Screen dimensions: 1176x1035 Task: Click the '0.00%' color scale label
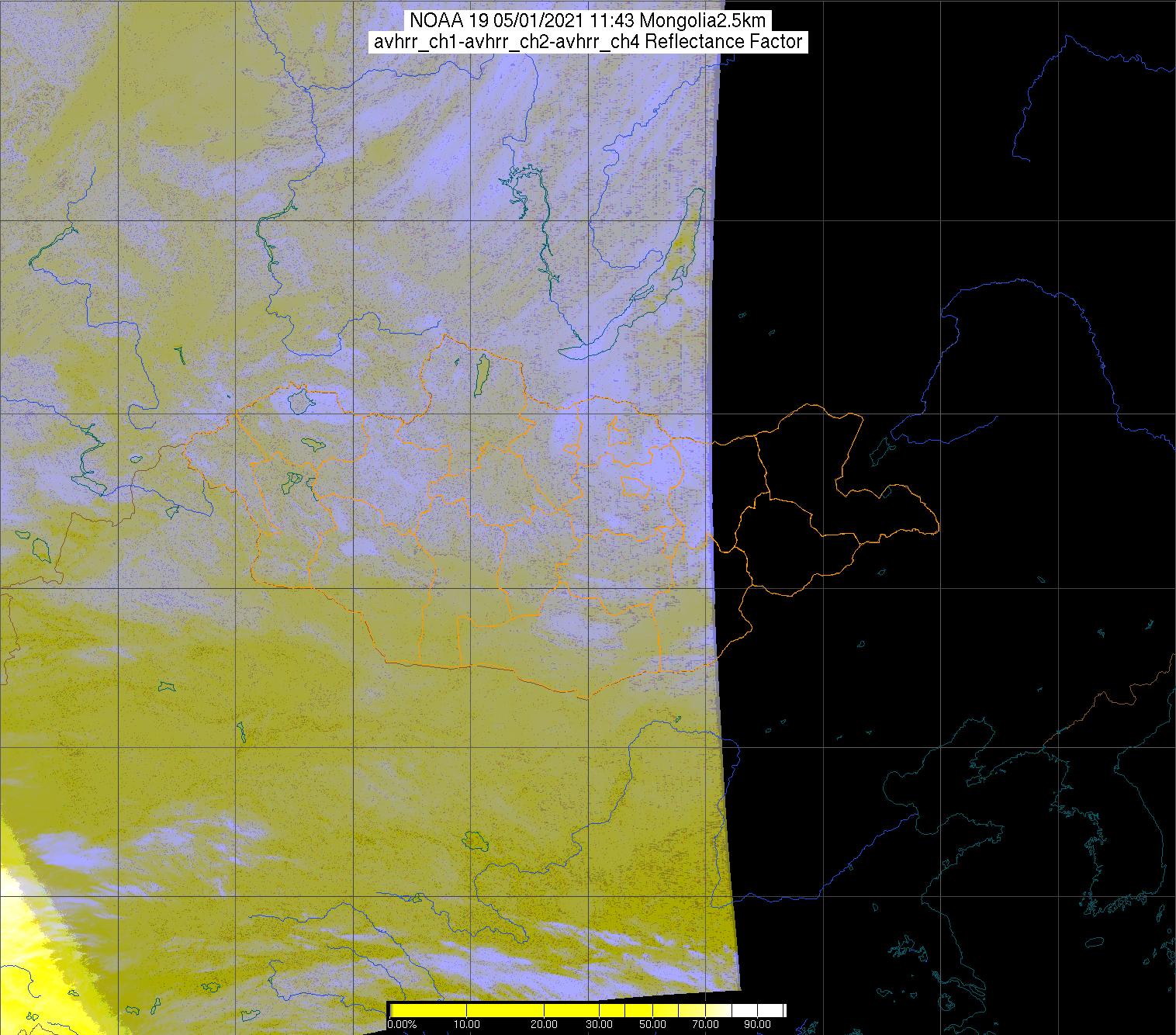point(402,1025)
